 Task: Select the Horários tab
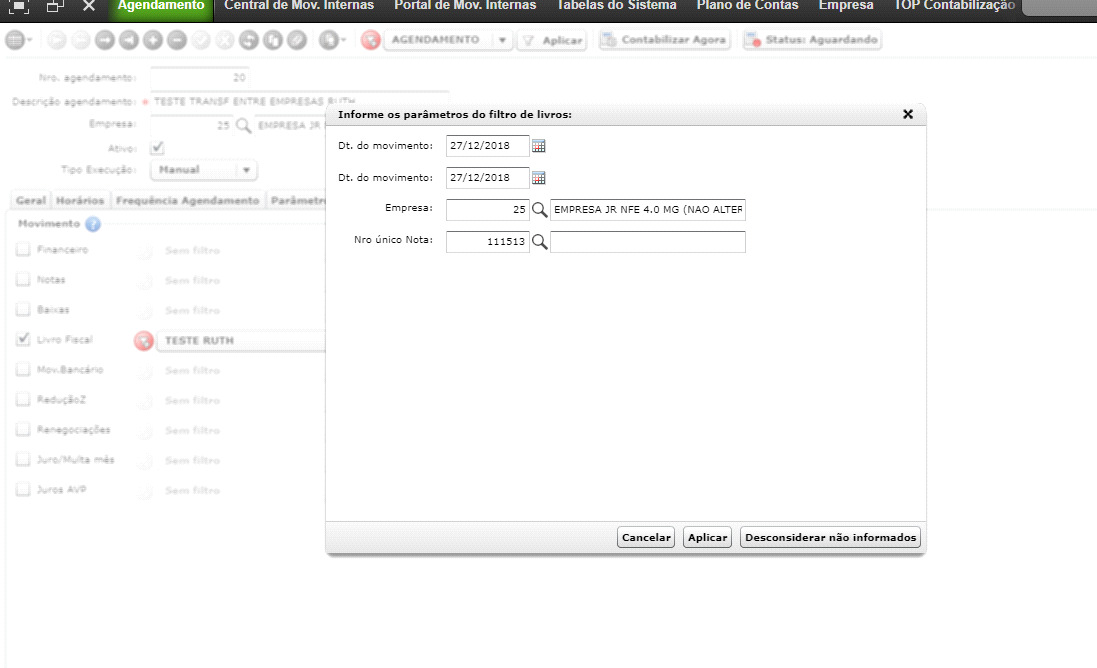80,201
